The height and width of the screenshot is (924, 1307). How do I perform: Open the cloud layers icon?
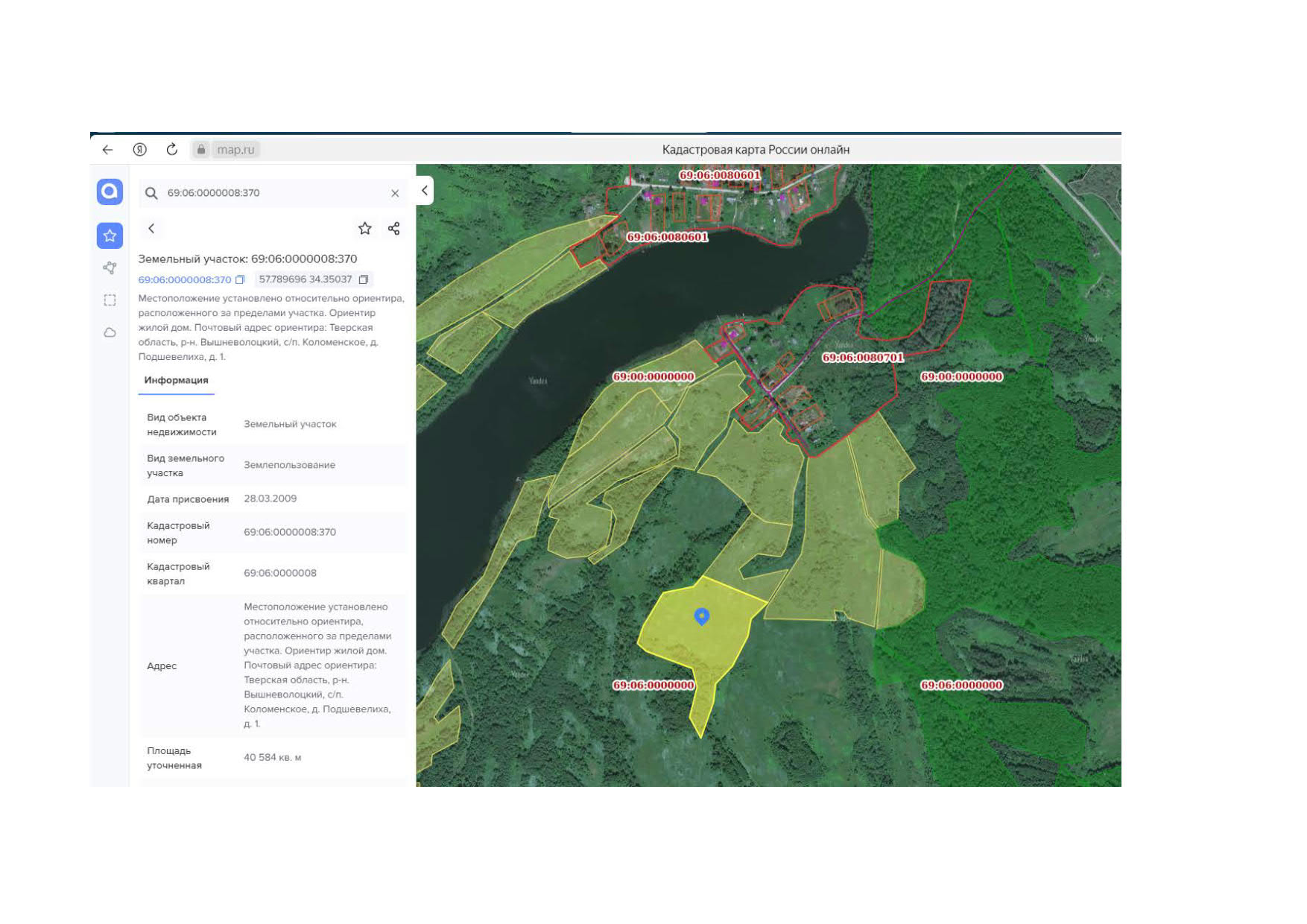(110, 332)
